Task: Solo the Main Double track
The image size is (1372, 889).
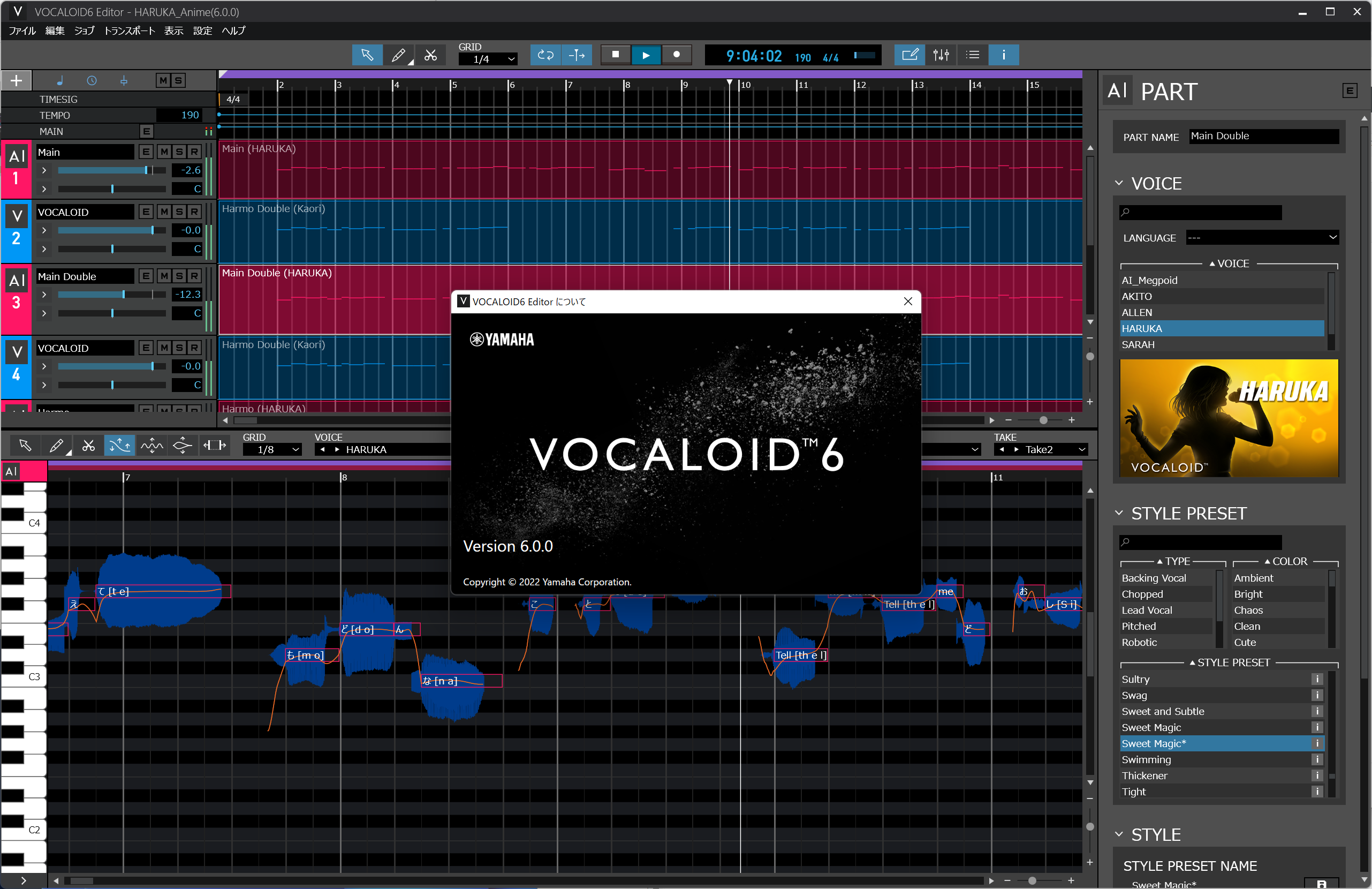Action: pyautogui.click(x=179, y=276)
